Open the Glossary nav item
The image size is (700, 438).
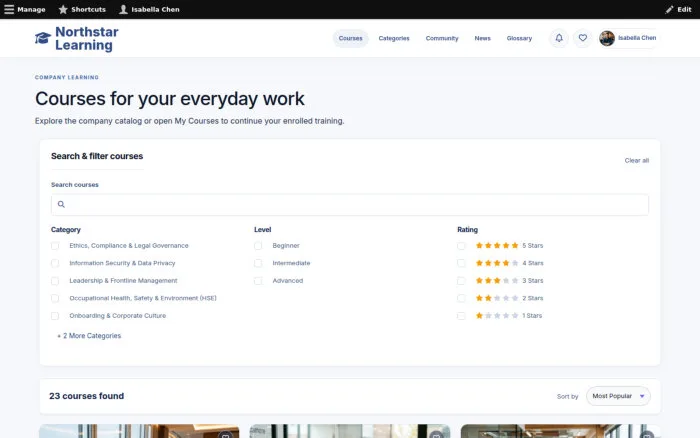coord(519,38)
